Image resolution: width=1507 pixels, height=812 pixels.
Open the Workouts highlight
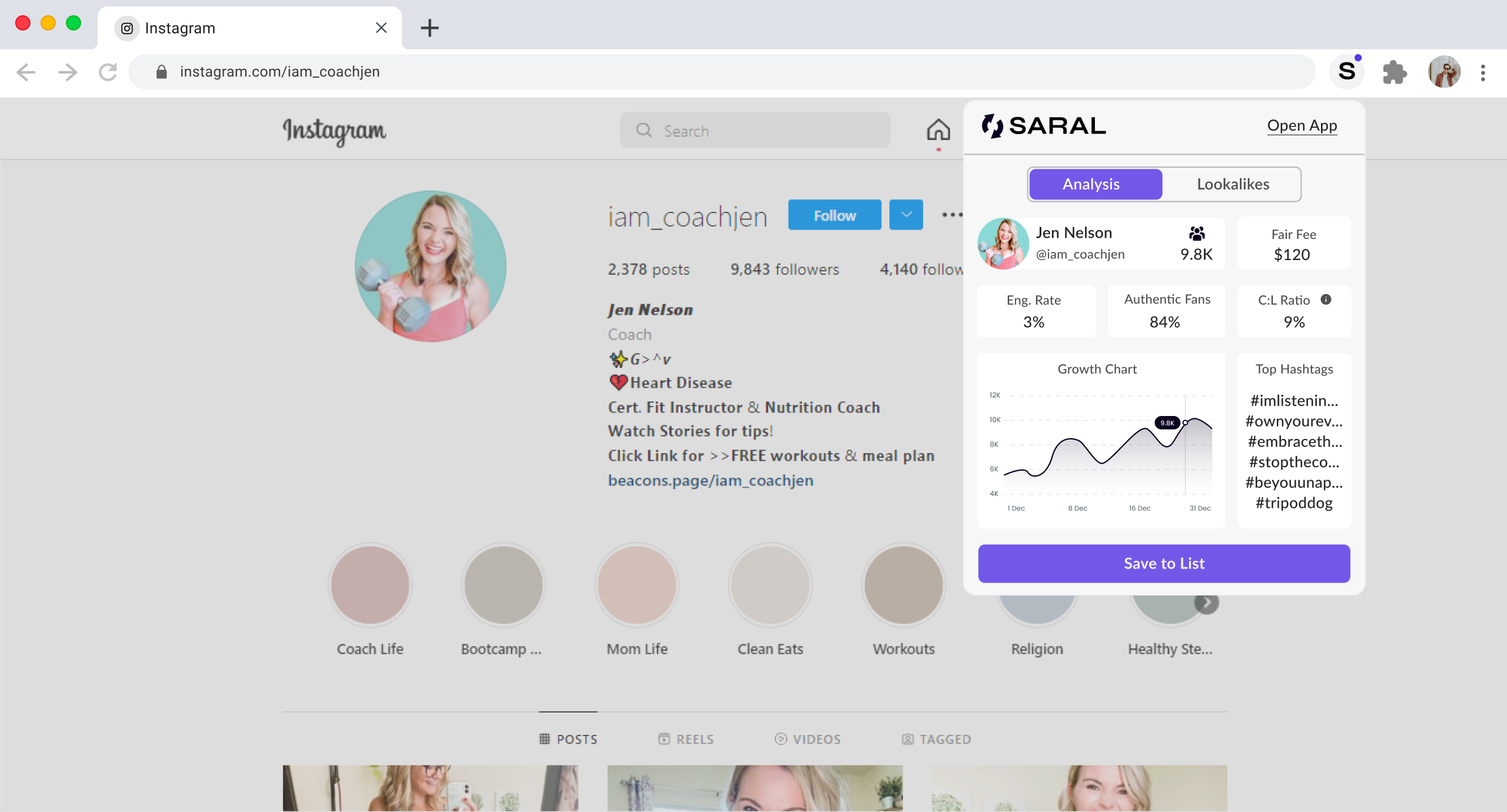pyautogui.click(x=904, y=585)
